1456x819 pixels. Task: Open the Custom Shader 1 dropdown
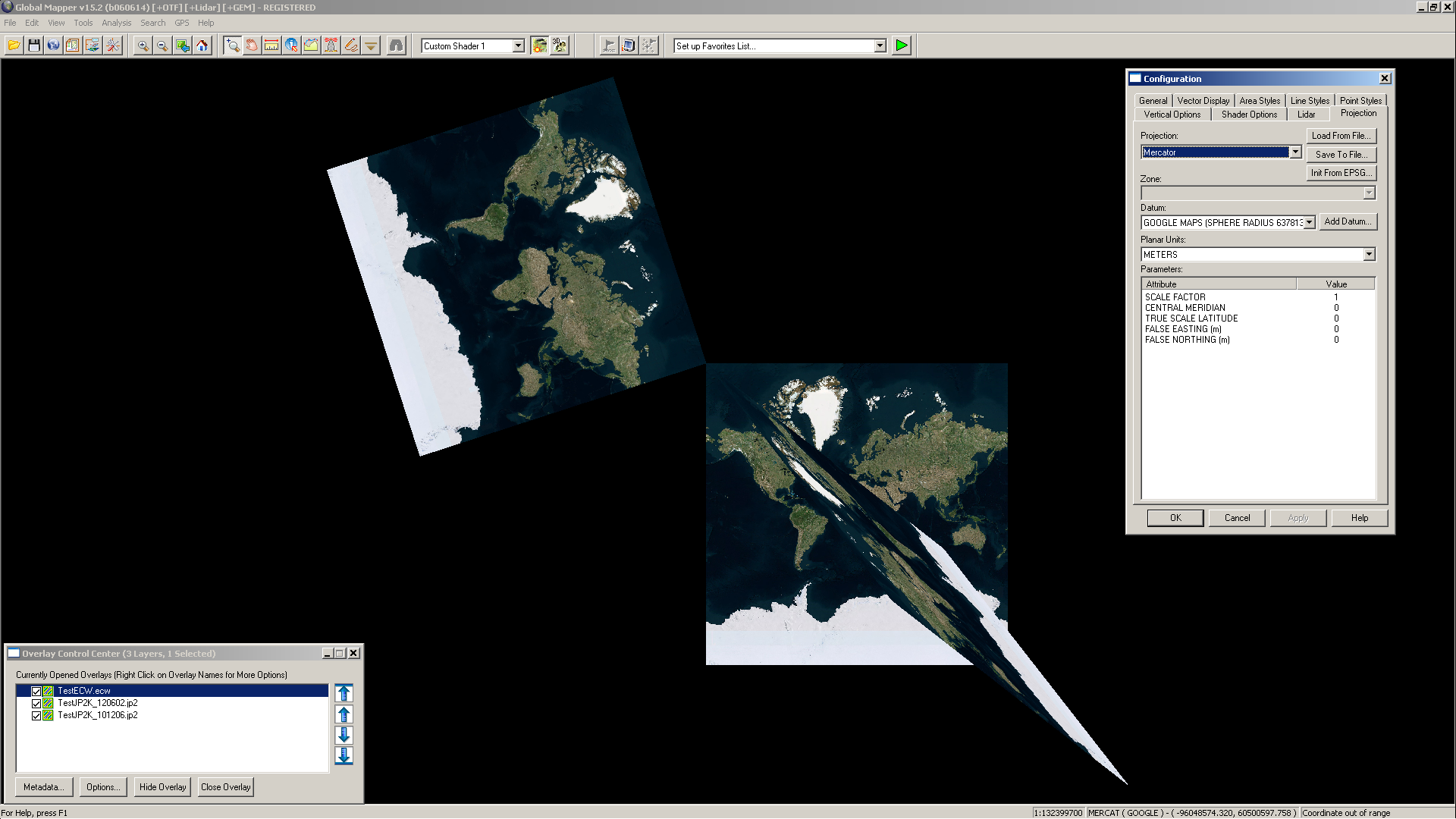[518, 46]
